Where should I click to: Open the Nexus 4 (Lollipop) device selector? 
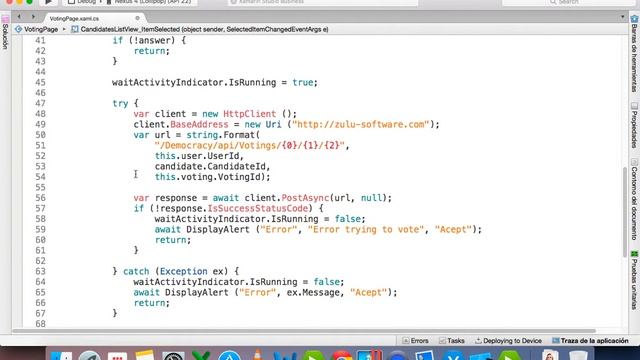150,2
